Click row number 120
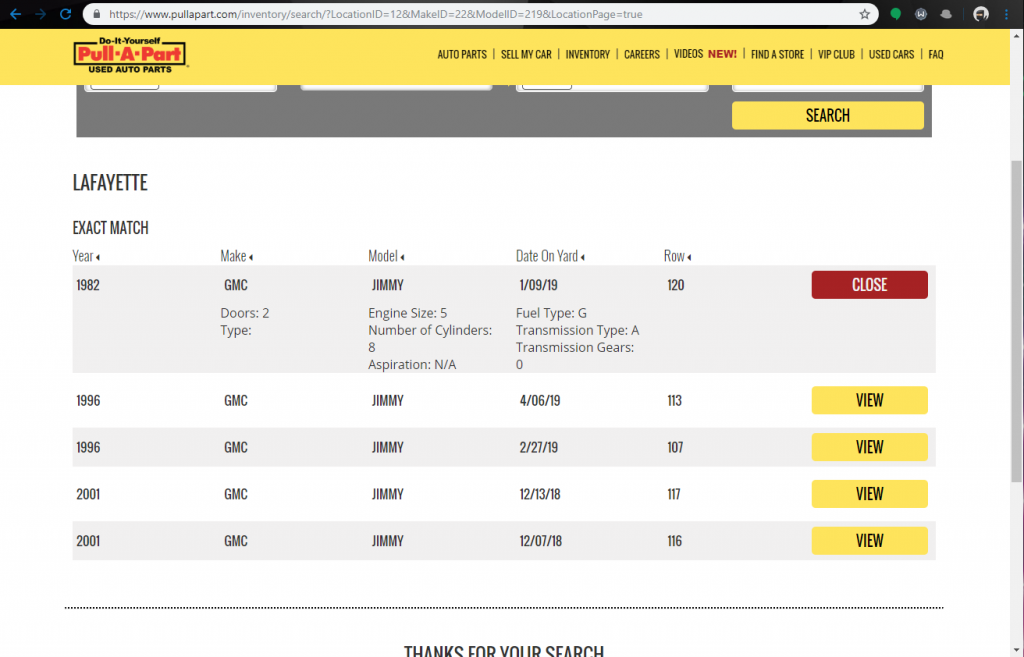The height and width of the screenshot is (657, 1024). point(675,285)
